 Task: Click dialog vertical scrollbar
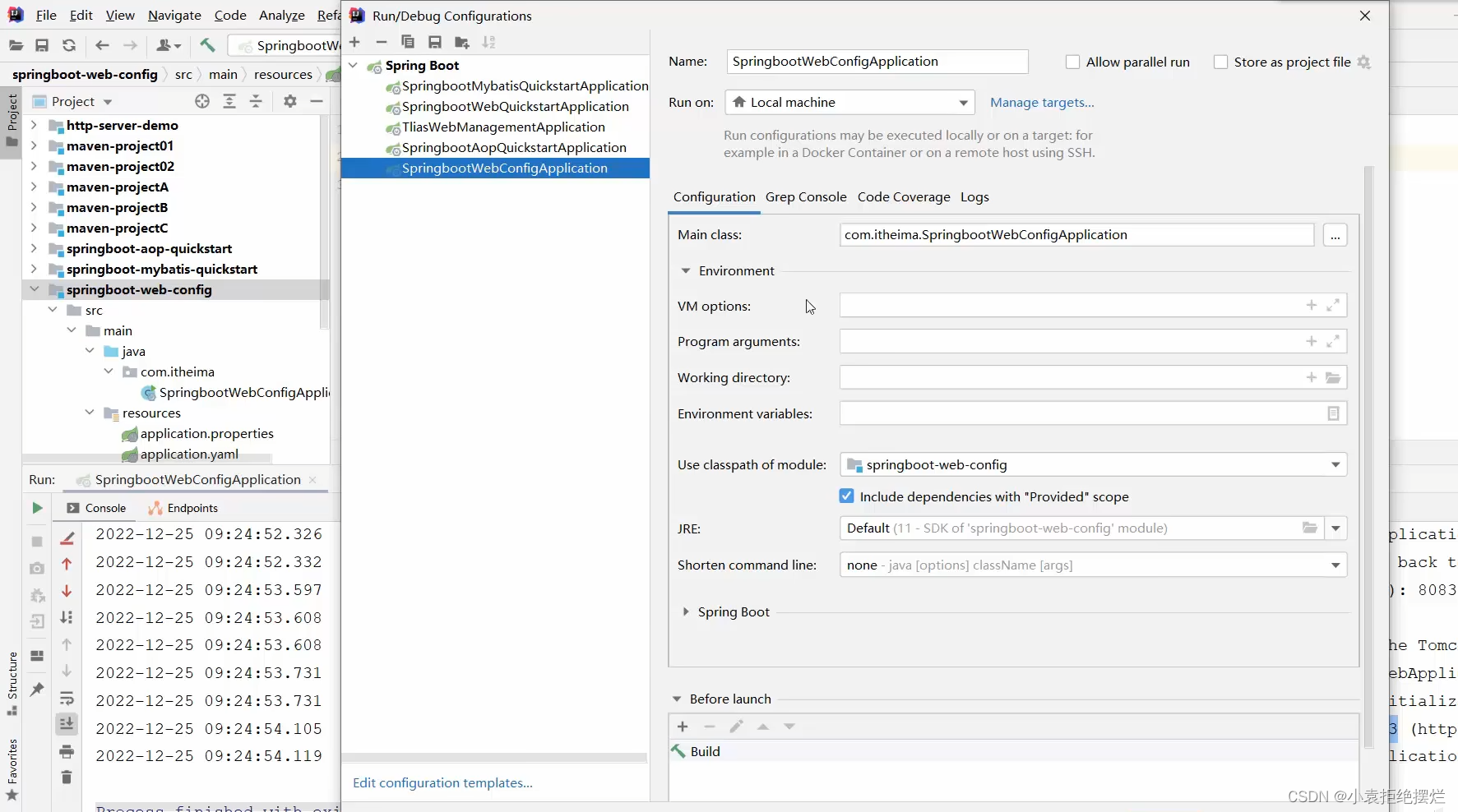pyautogui.click(x=1368, y=456)
